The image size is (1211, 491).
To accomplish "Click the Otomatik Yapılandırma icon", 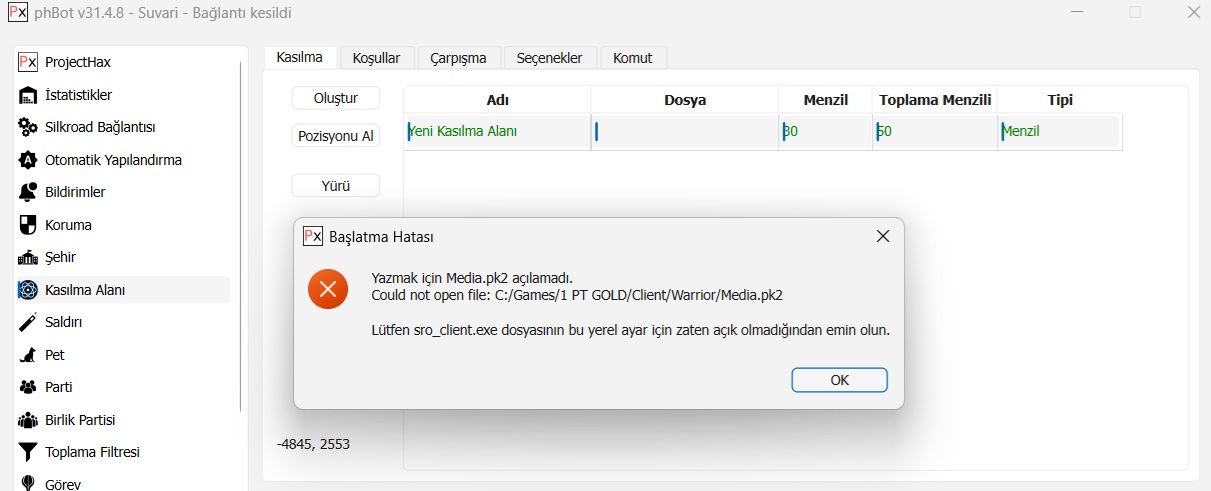I will (x=28, y=160).
